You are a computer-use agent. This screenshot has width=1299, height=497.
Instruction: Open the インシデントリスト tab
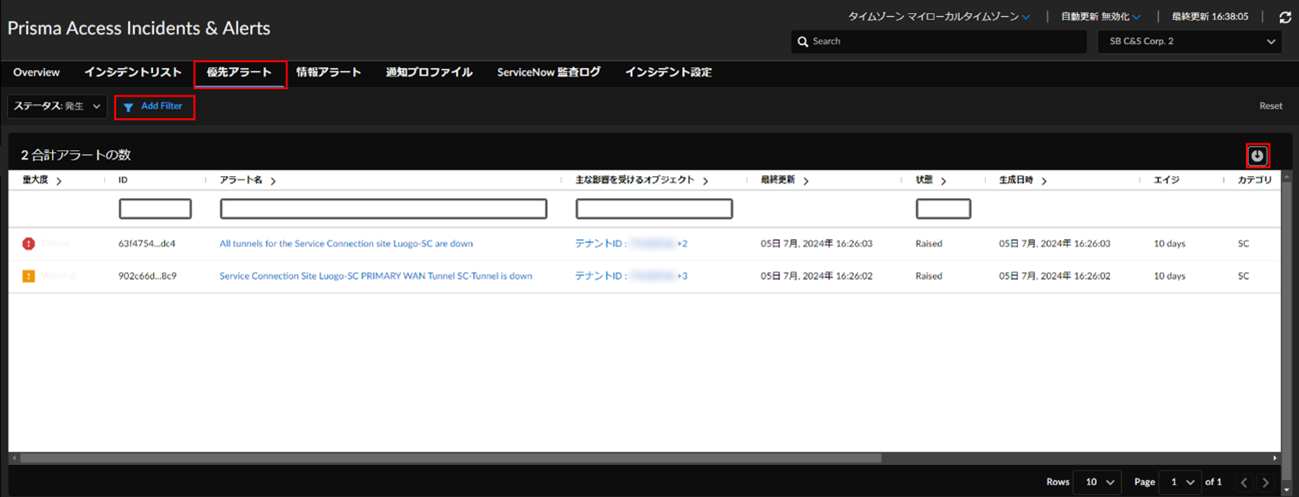click(x=133, y=73)
